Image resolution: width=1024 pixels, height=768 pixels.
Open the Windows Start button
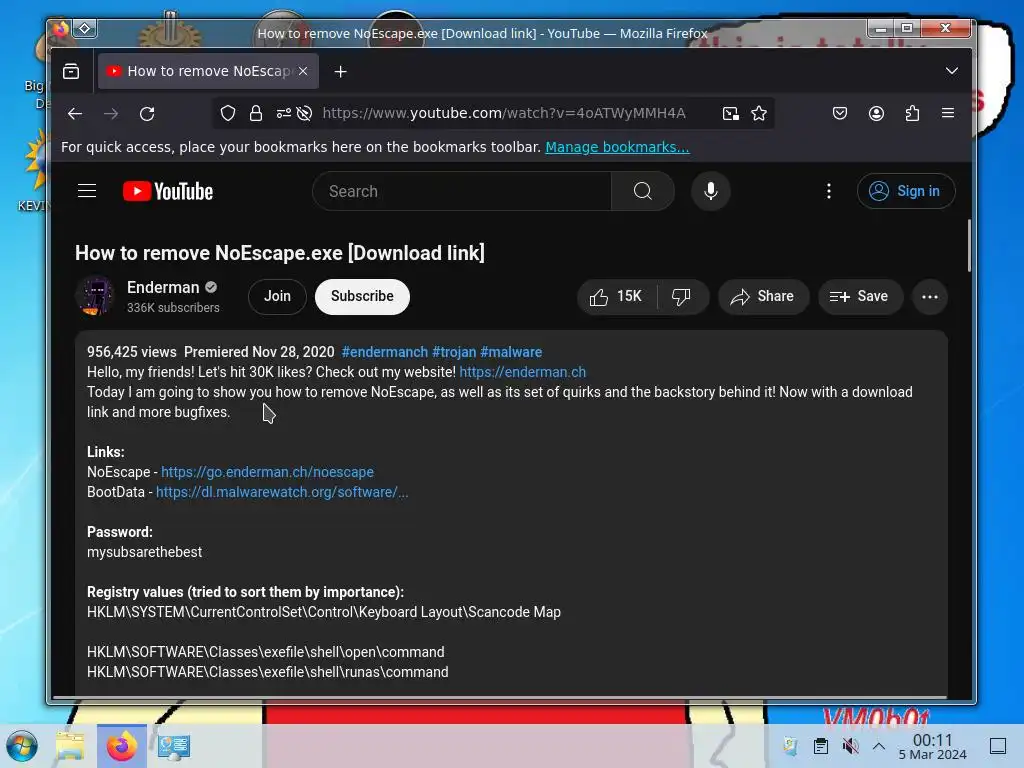click(22, 746)
